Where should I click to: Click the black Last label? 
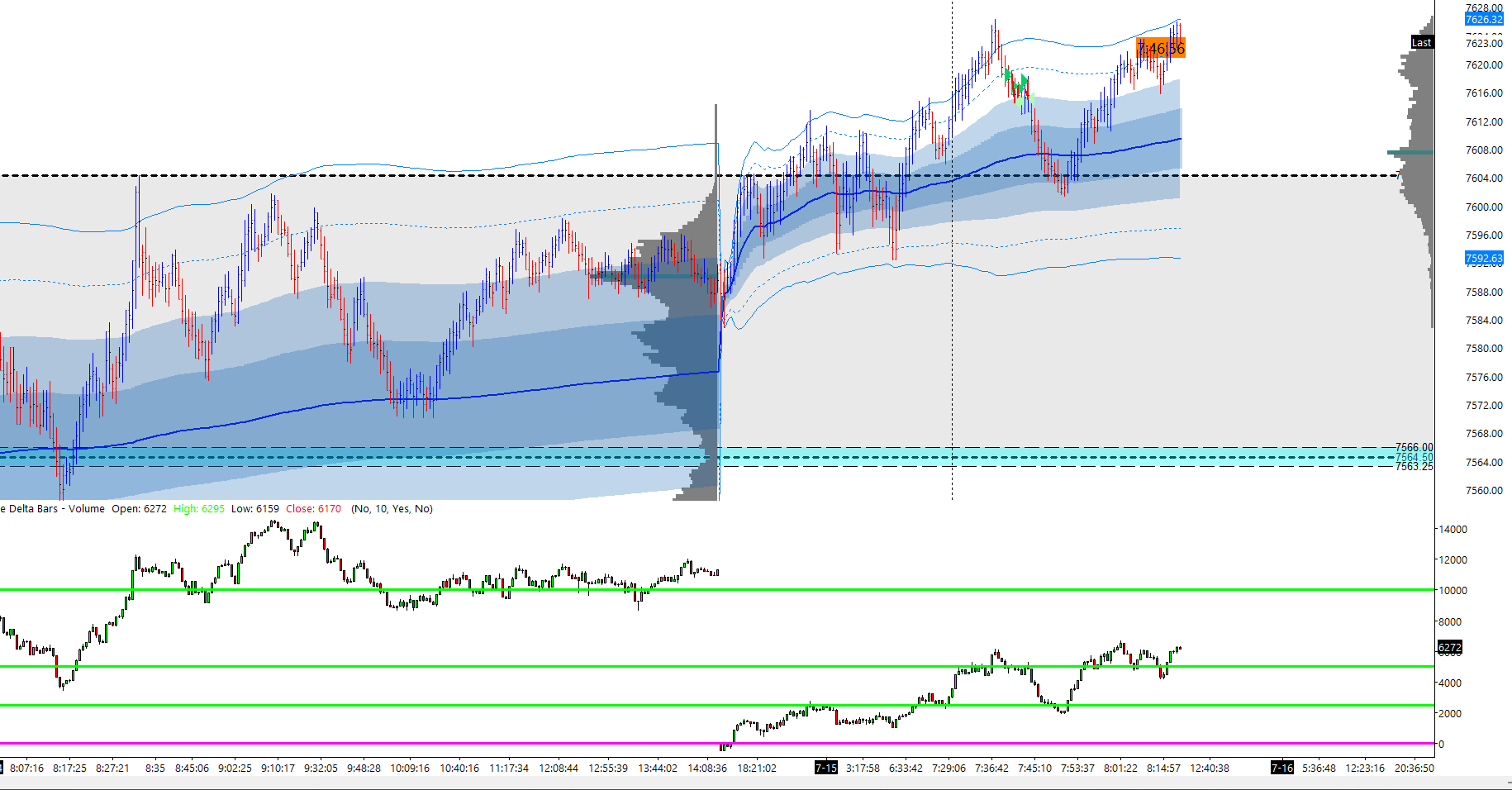[x=1422, y=43]
